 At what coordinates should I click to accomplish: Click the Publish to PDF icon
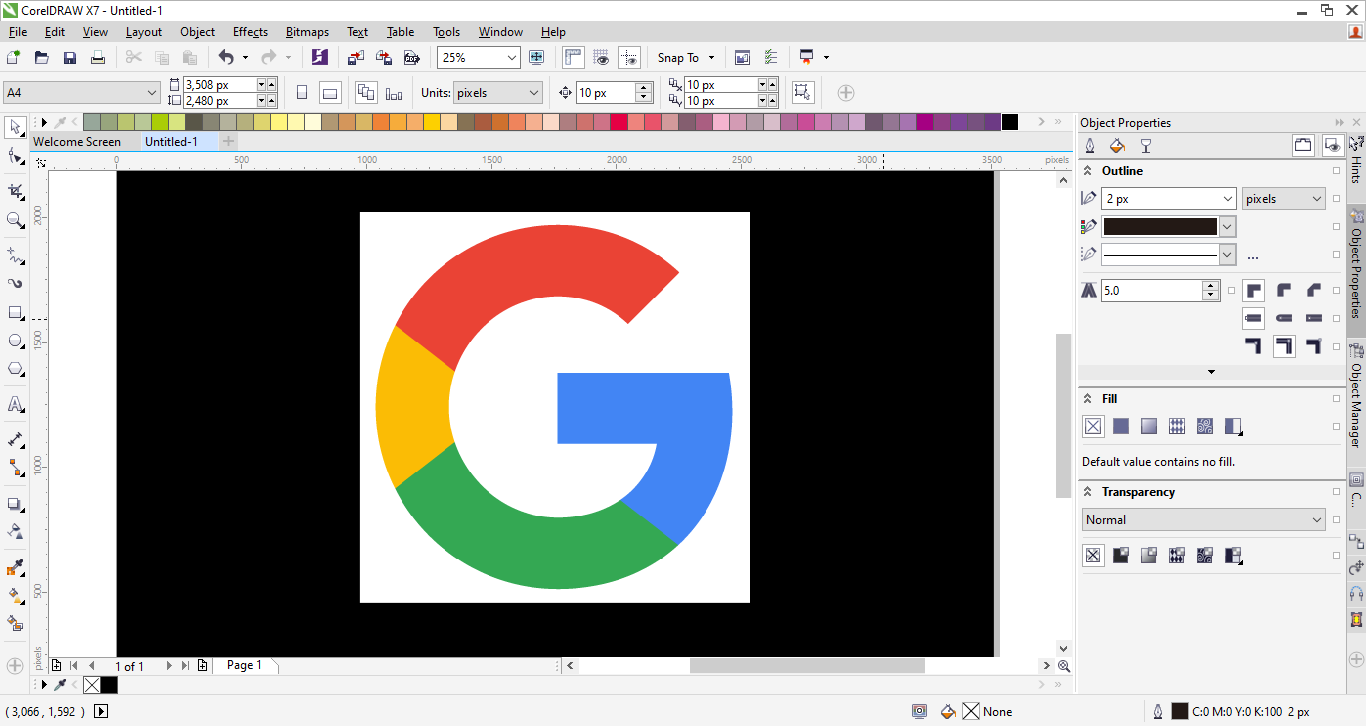(x=411, y=58)
